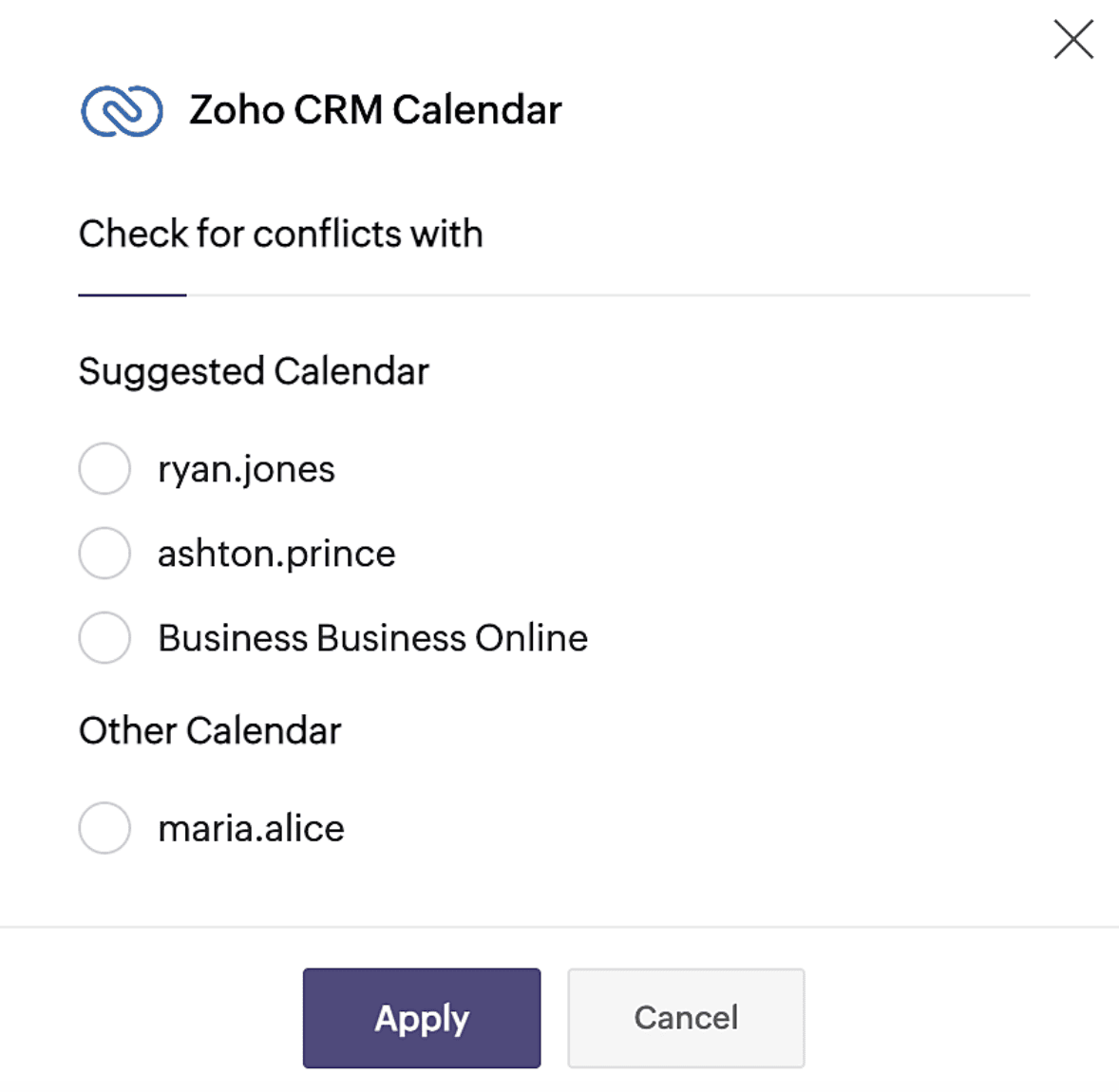Cancel the conflict check dialog
The width and height of the screenshot is (1119, 1092).
[686, 1018]
